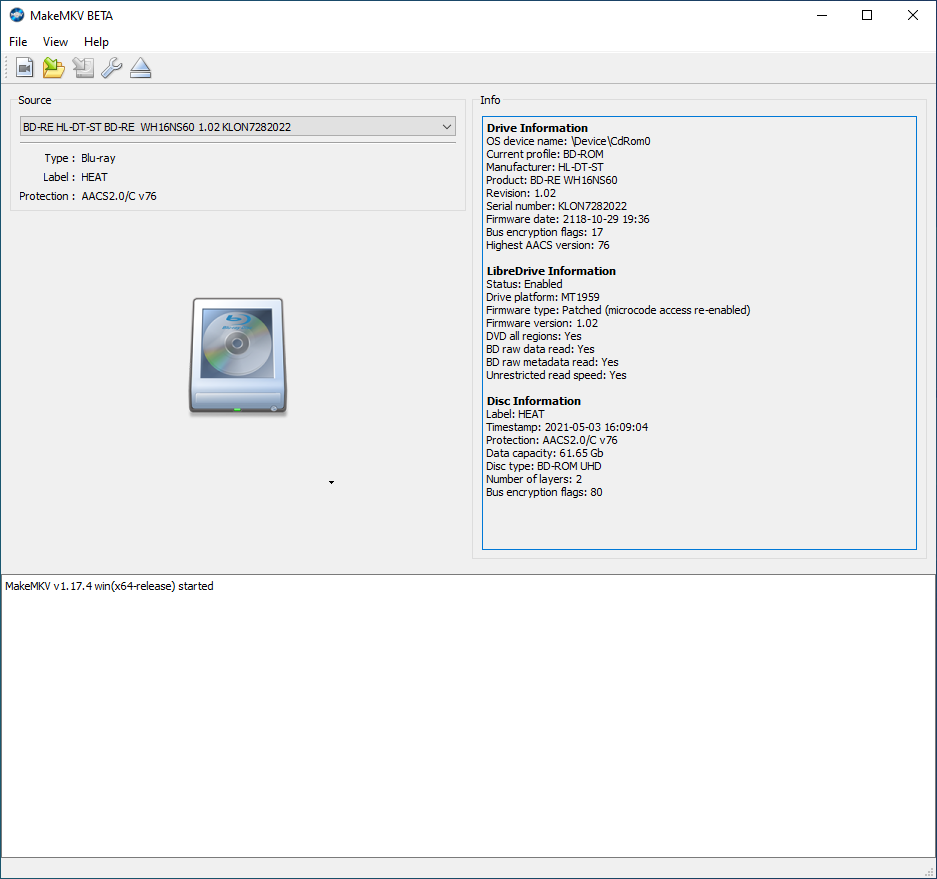Screen dimensions: 937x879
Task: Click 'Unrestricted read speed: Yes' line
Action: [x=556, y=375]
